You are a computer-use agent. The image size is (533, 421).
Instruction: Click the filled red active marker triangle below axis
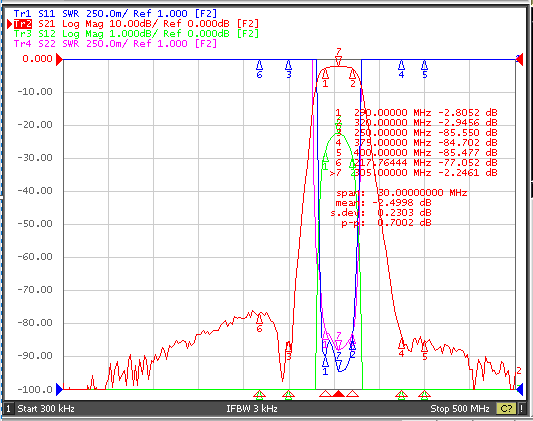coord(339,394)
